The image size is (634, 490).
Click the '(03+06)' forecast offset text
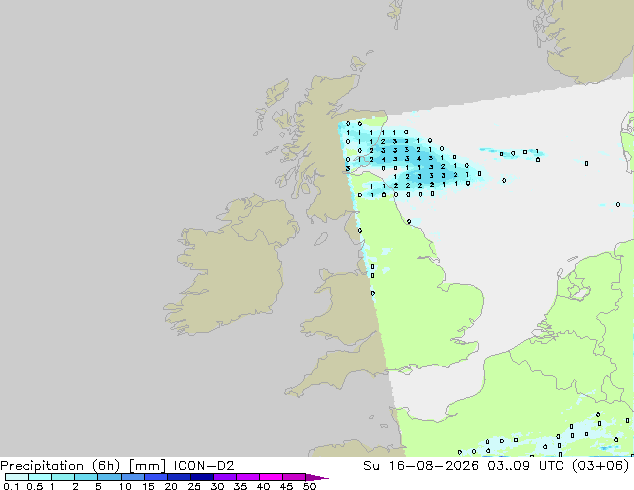point(601,466)
